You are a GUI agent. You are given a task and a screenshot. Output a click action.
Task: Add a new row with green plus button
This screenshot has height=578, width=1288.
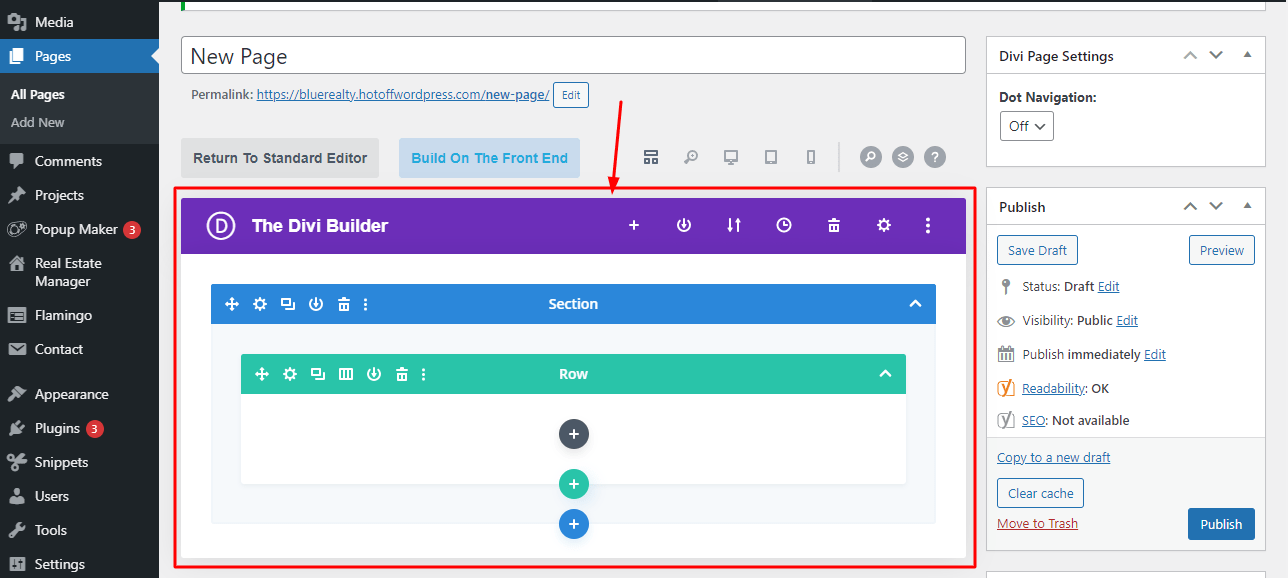[x=574, y=484]
